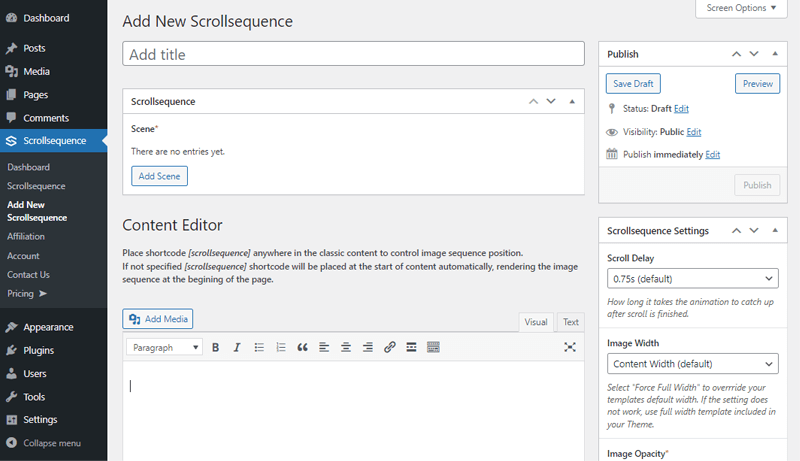Click the Add title input field
The image size is (800, 461).
coord(354,54)
